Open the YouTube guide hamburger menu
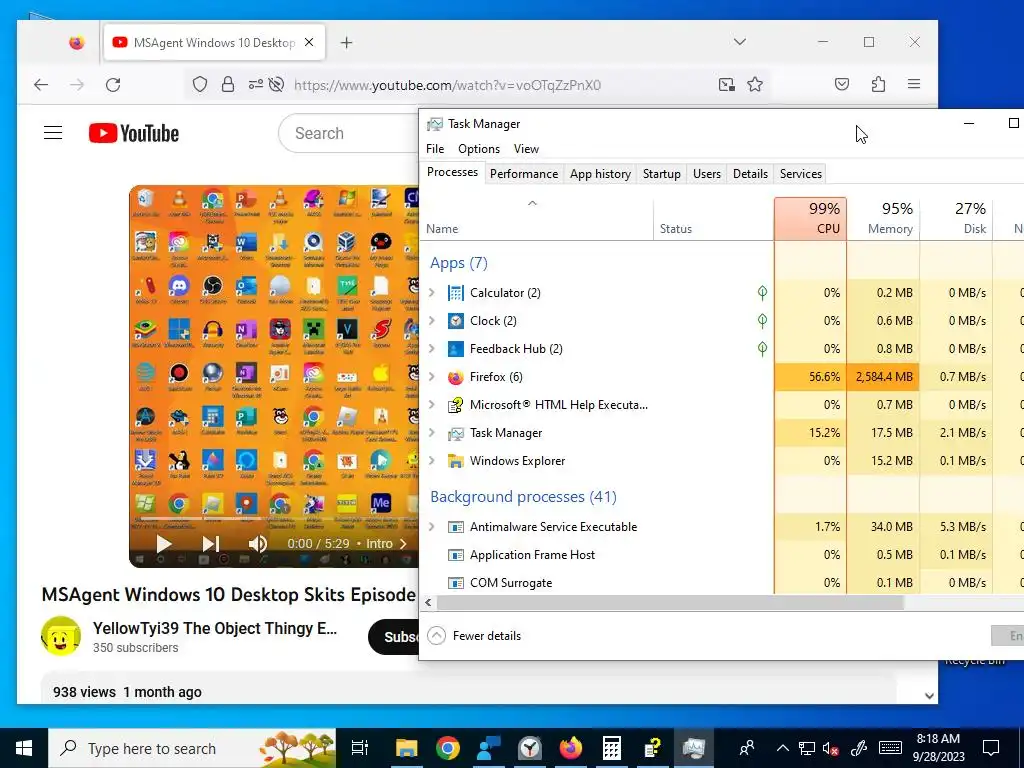This screenshot has width=1024, height=768. tap(53, 133)
